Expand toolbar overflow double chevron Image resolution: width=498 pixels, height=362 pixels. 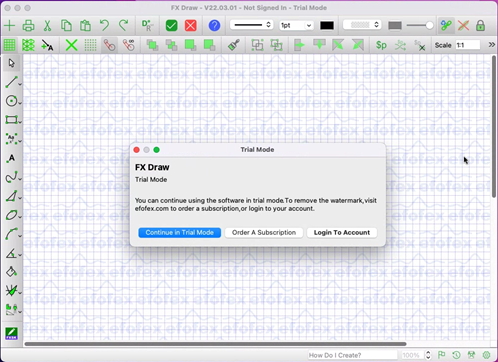click(492, 45)
